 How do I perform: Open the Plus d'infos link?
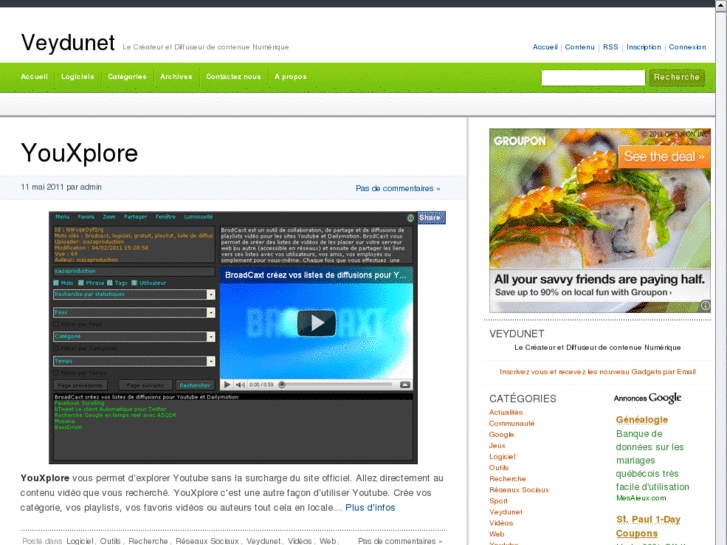pyautogui.click(x=370, y=507)
